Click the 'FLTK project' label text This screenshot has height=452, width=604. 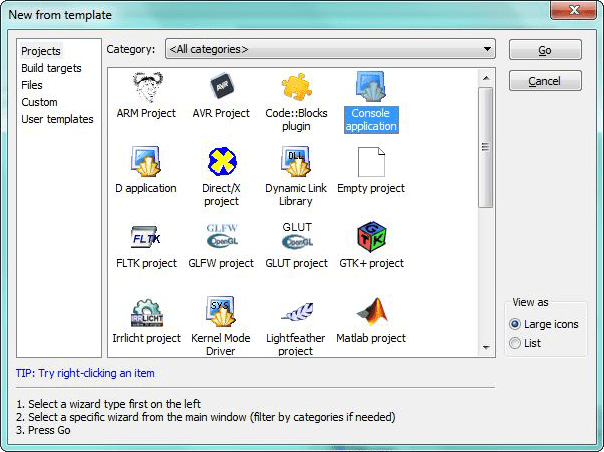click(x=146, y=263)
